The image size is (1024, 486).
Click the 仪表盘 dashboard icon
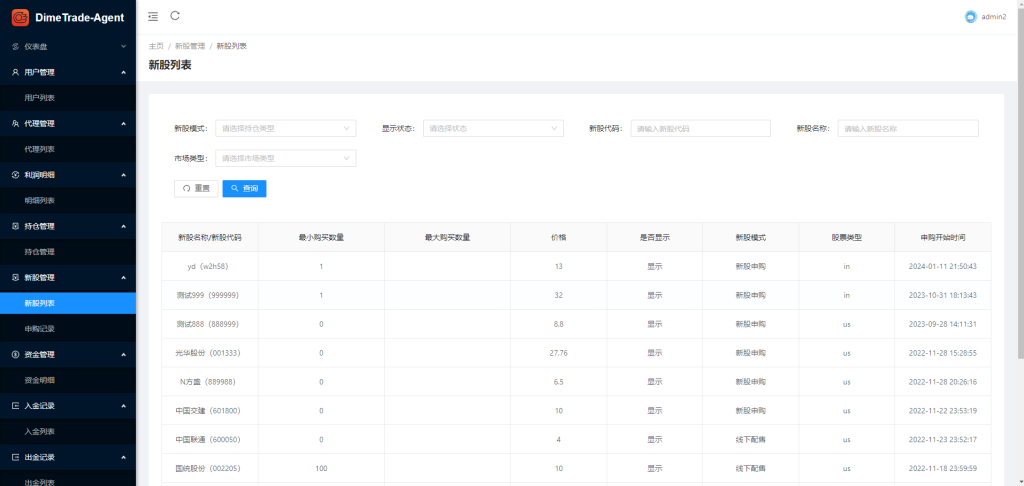pyautogui.click(x=15, y=46)
